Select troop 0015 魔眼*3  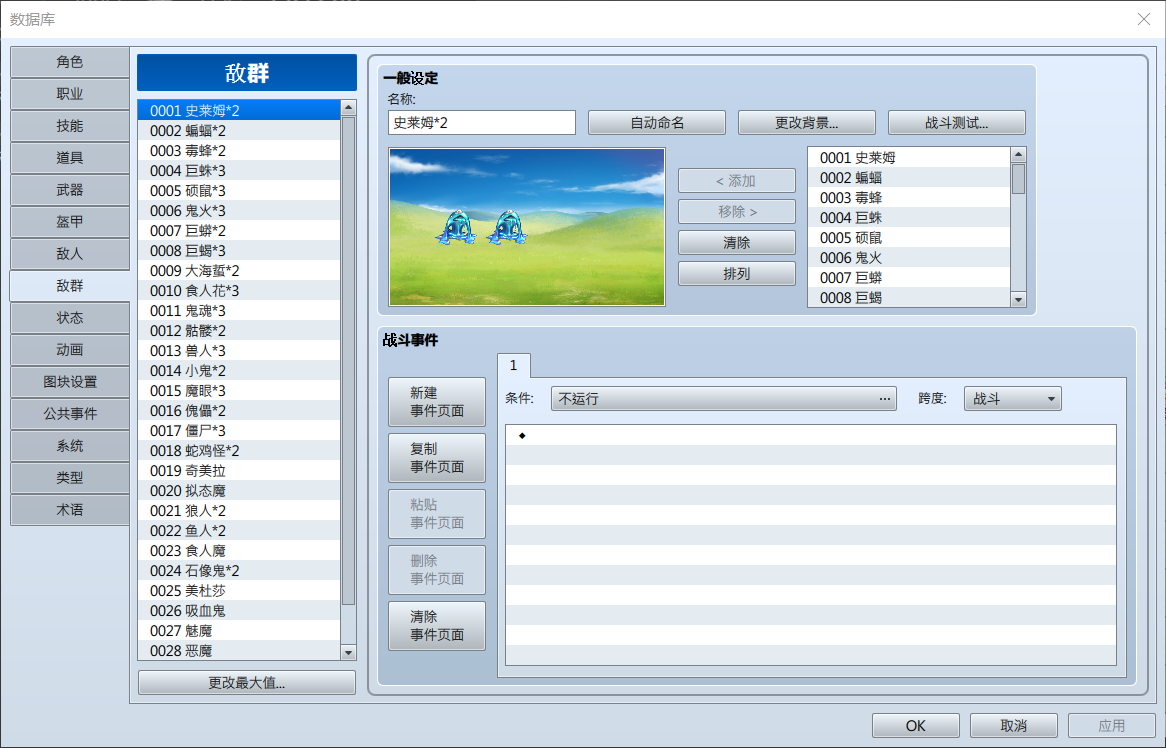(x=239, y=391)
